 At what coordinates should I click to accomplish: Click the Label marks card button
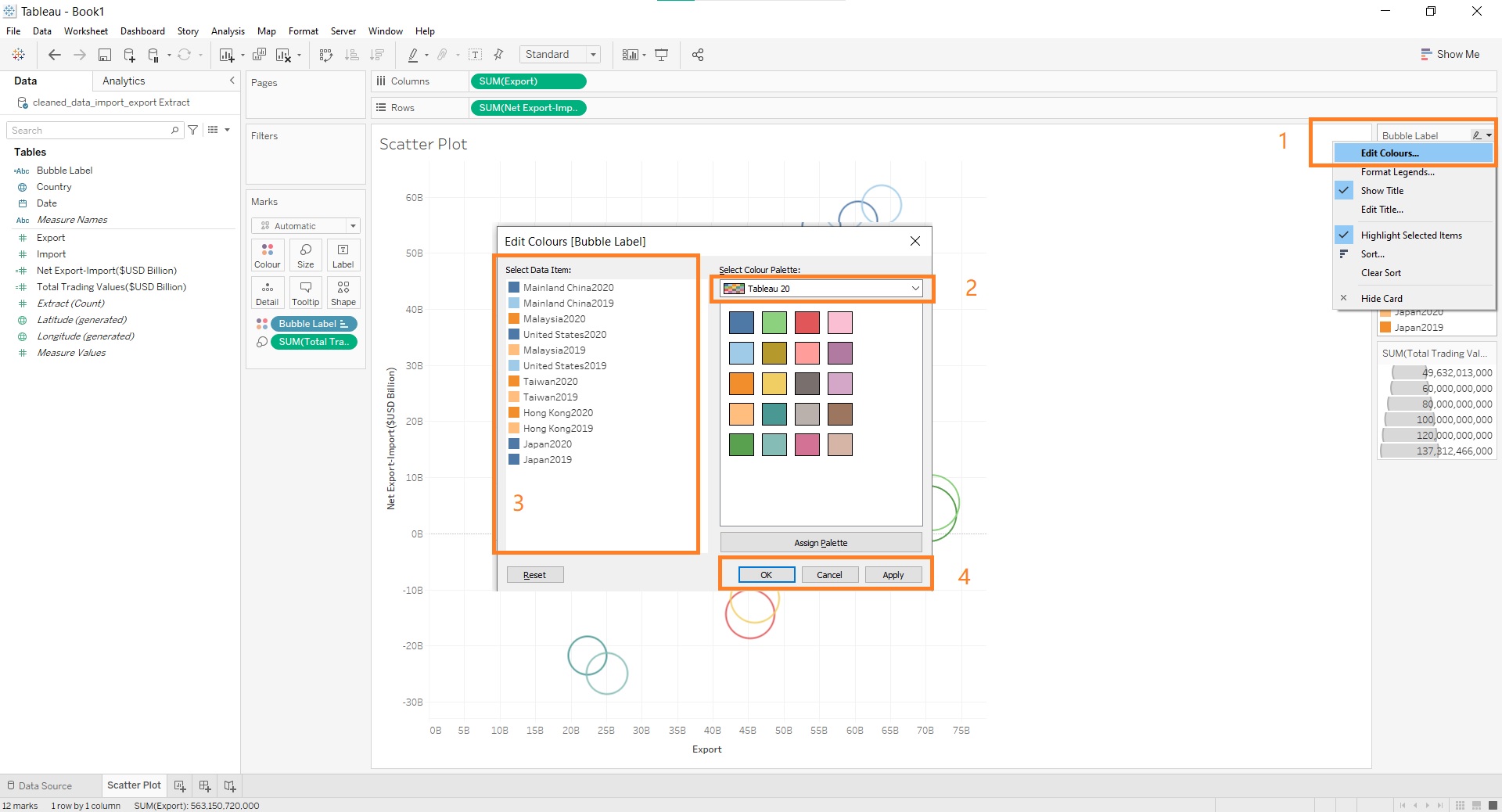click(x=343, y=255)
